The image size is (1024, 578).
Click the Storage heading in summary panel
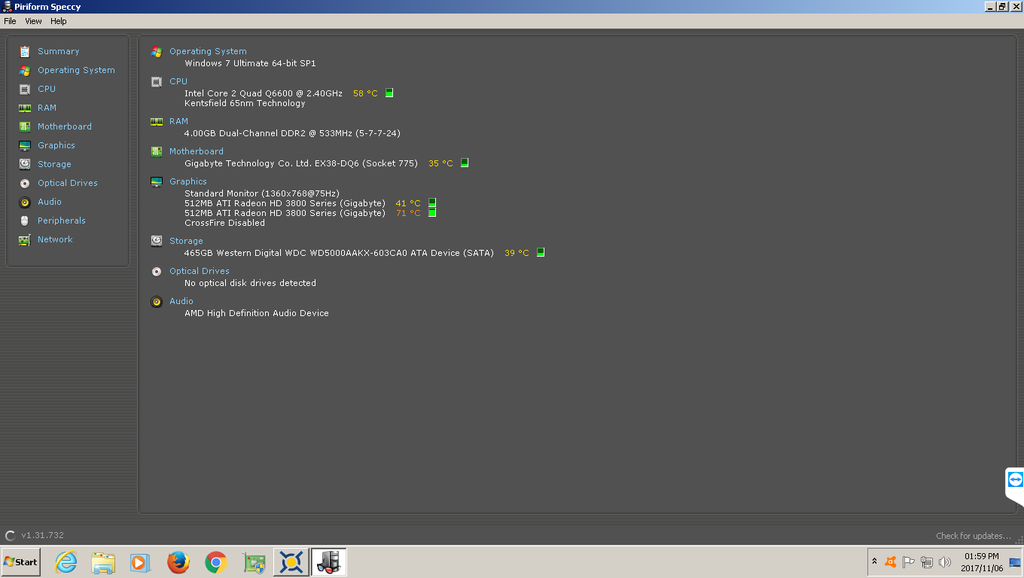(x=186, y=240)
